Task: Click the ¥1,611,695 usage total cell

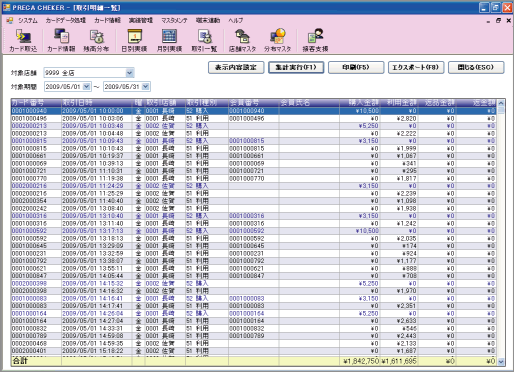Action: point(399,361)
